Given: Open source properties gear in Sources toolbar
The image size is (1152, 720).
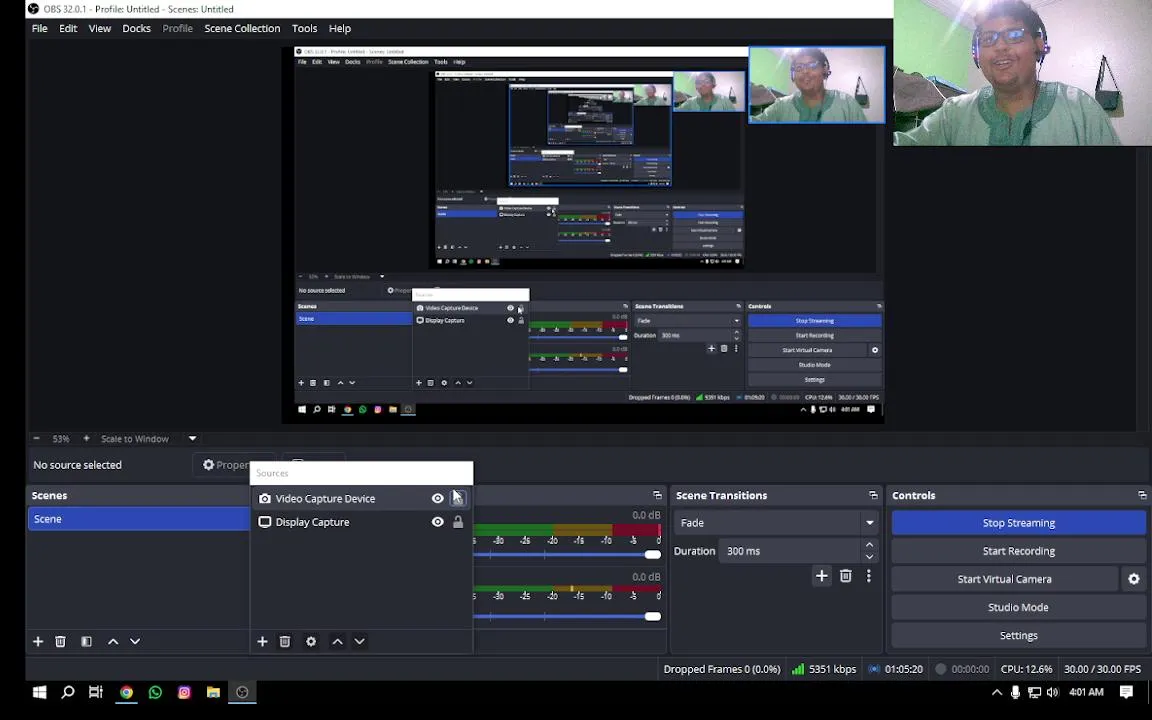Looking at the screenshot, I should click(311, 641).
